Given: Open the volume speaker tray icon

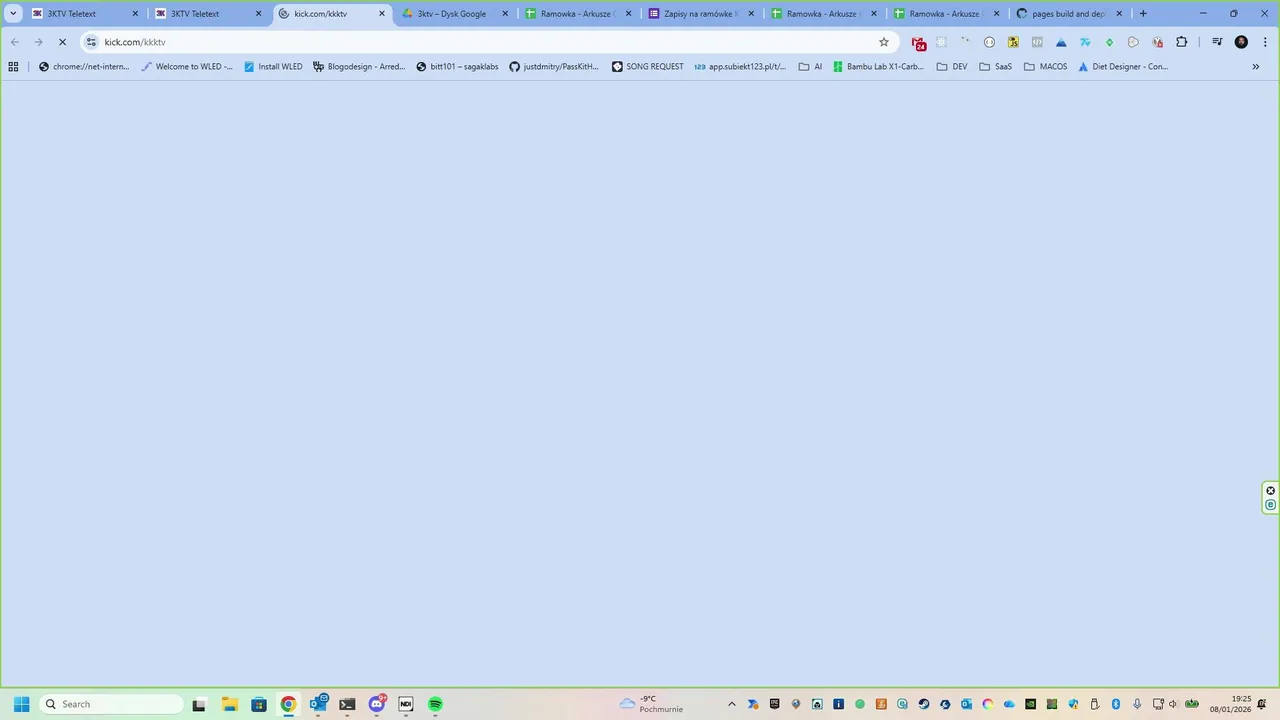Looking at the screenshot, I should pyautogui.click(x=1173, y=704).
